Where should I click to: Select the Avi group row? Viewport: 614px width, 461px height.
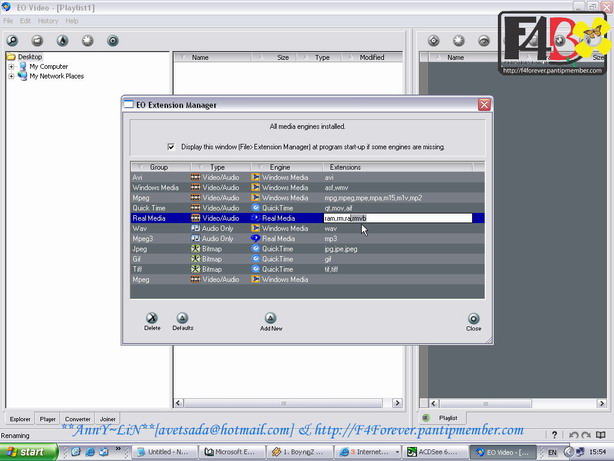coord(307,177)
